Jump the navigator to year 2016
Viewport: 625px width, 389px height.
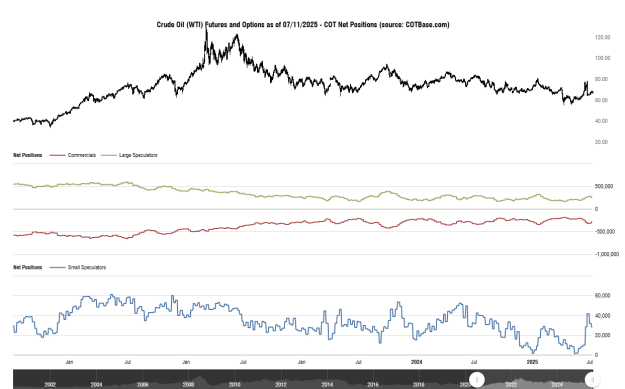pyautogui.click(x=373, y=385)
